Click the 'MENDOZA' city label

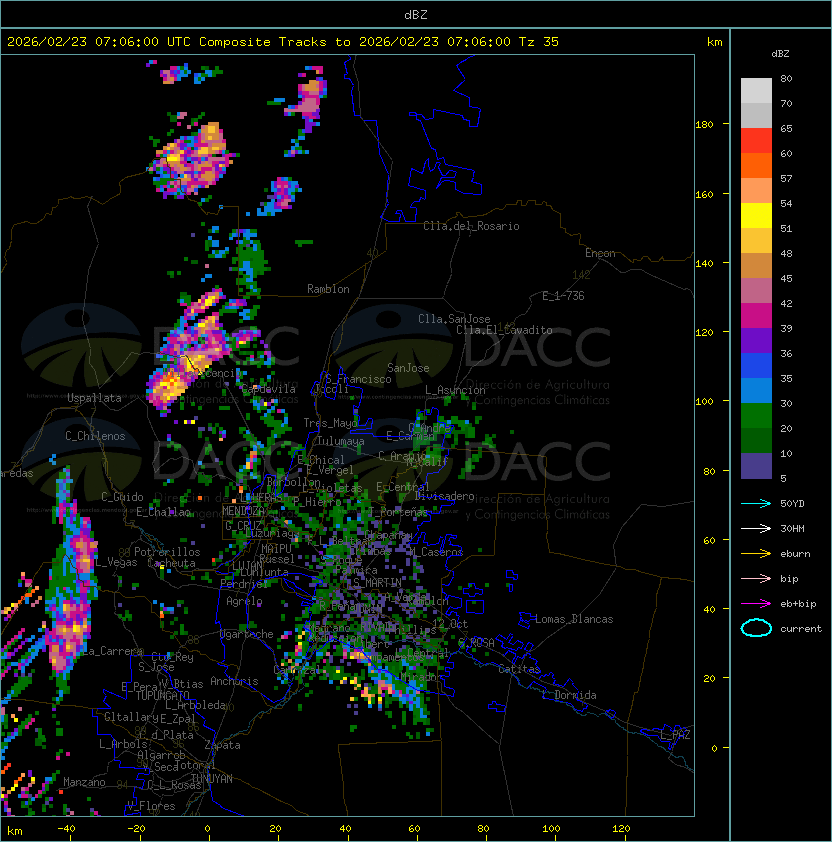tap(243, 510)
